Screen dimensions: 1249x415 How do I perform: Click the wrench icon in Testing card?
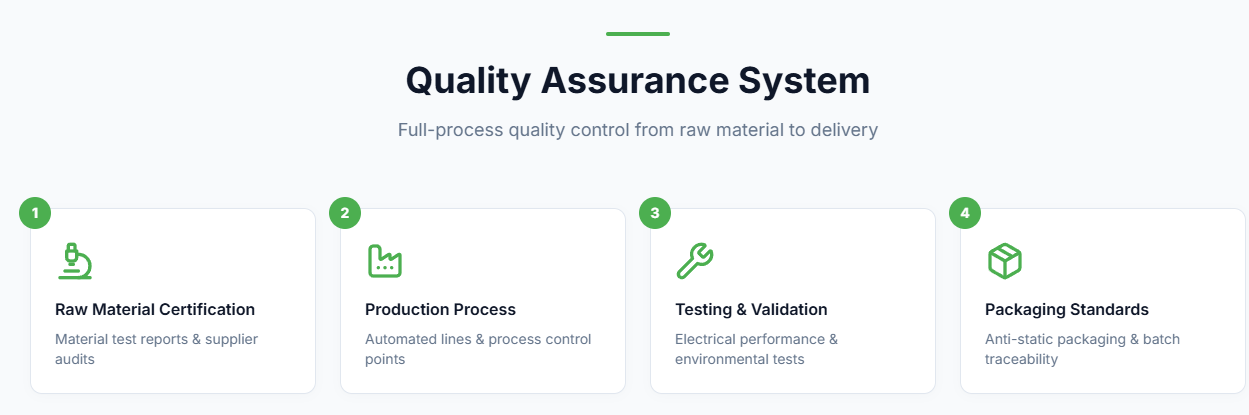pos(695,261)
